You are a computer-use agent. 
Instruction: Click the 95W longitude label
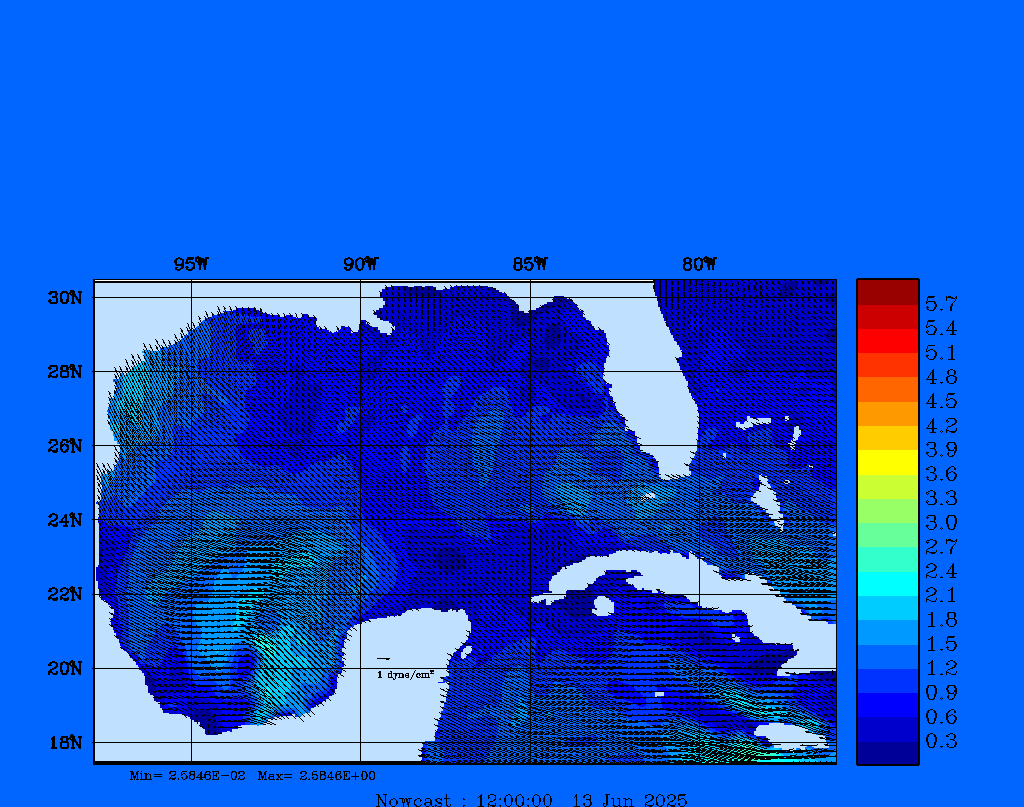(191, 264)
